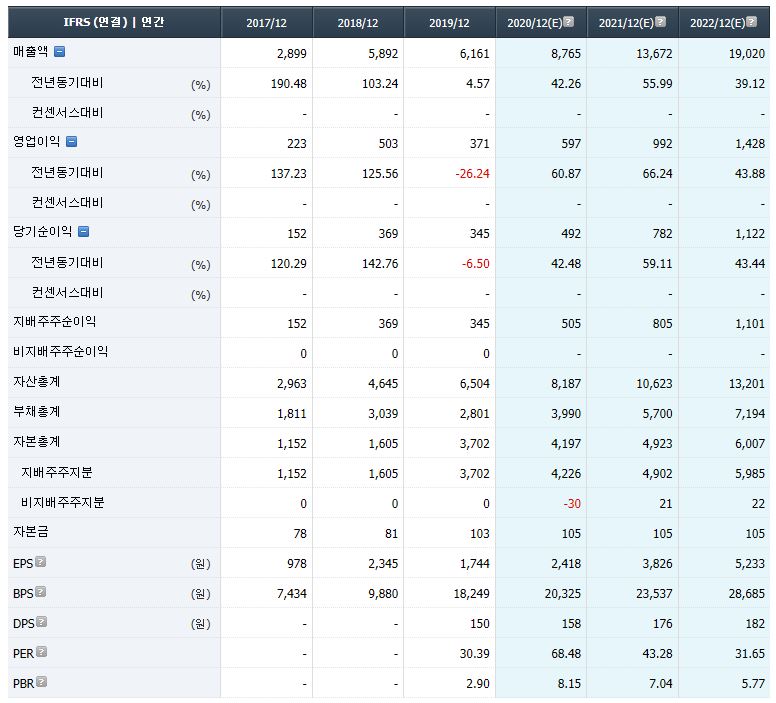Select sales value 5,892 for 2018/12
The image size is (776, 703).
coord(383,53)
